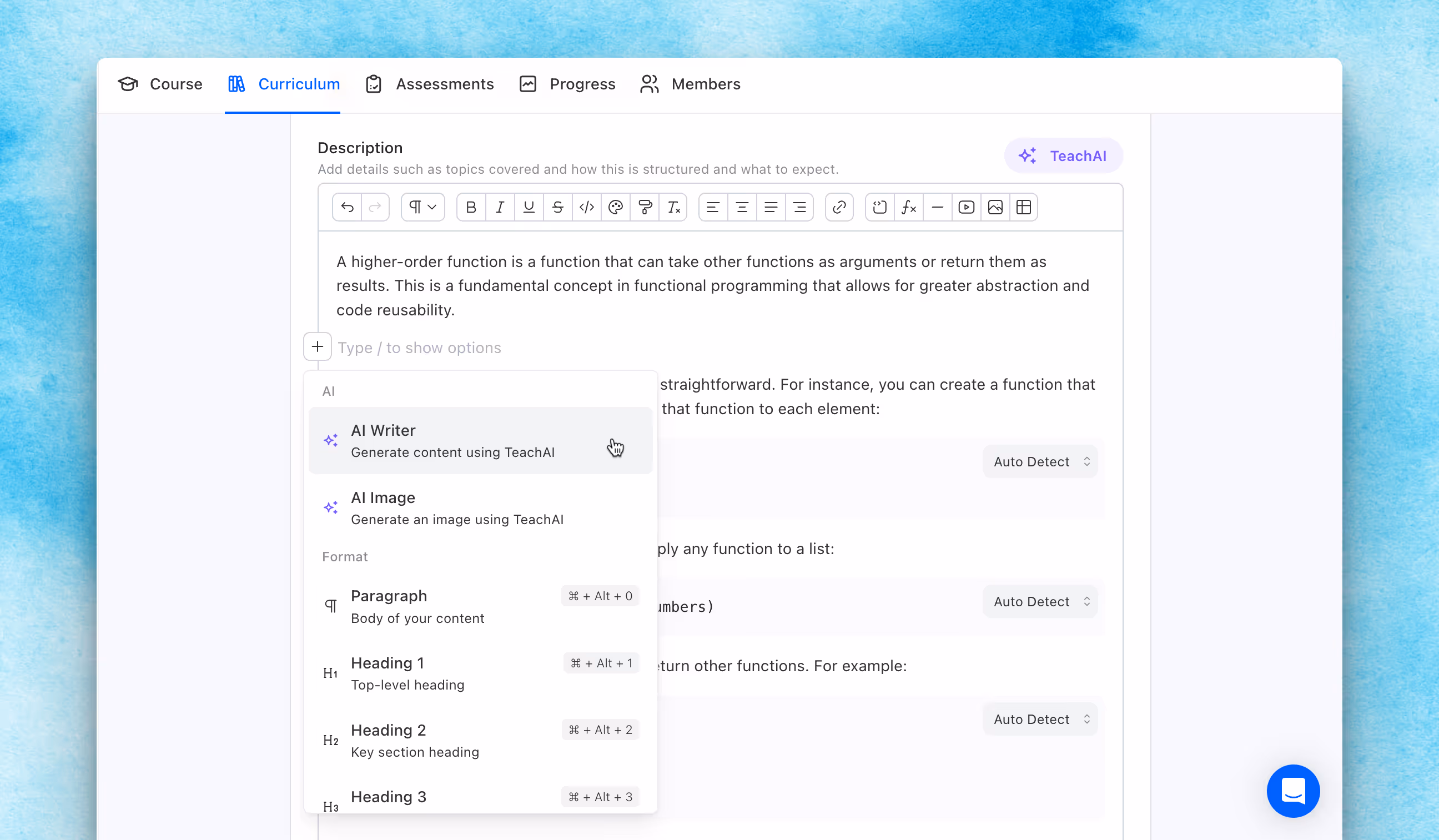Open the chat support bubble
This screenshot has height=840, width=1439.
pos(1293,791)
